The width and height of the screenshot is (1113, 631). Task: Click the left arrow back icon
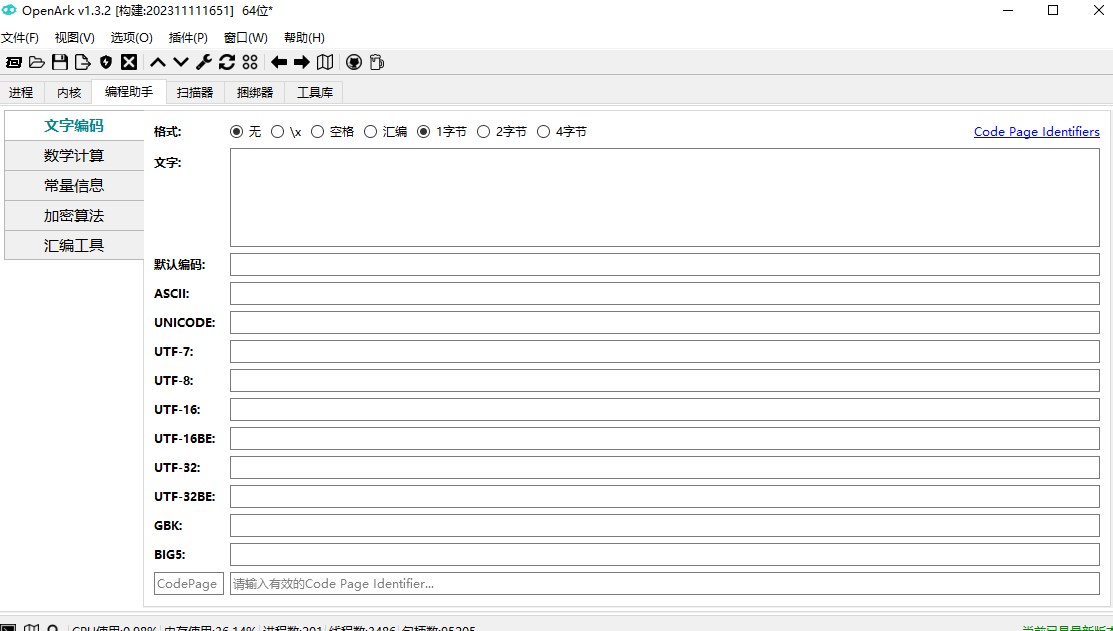coord(279,62)
